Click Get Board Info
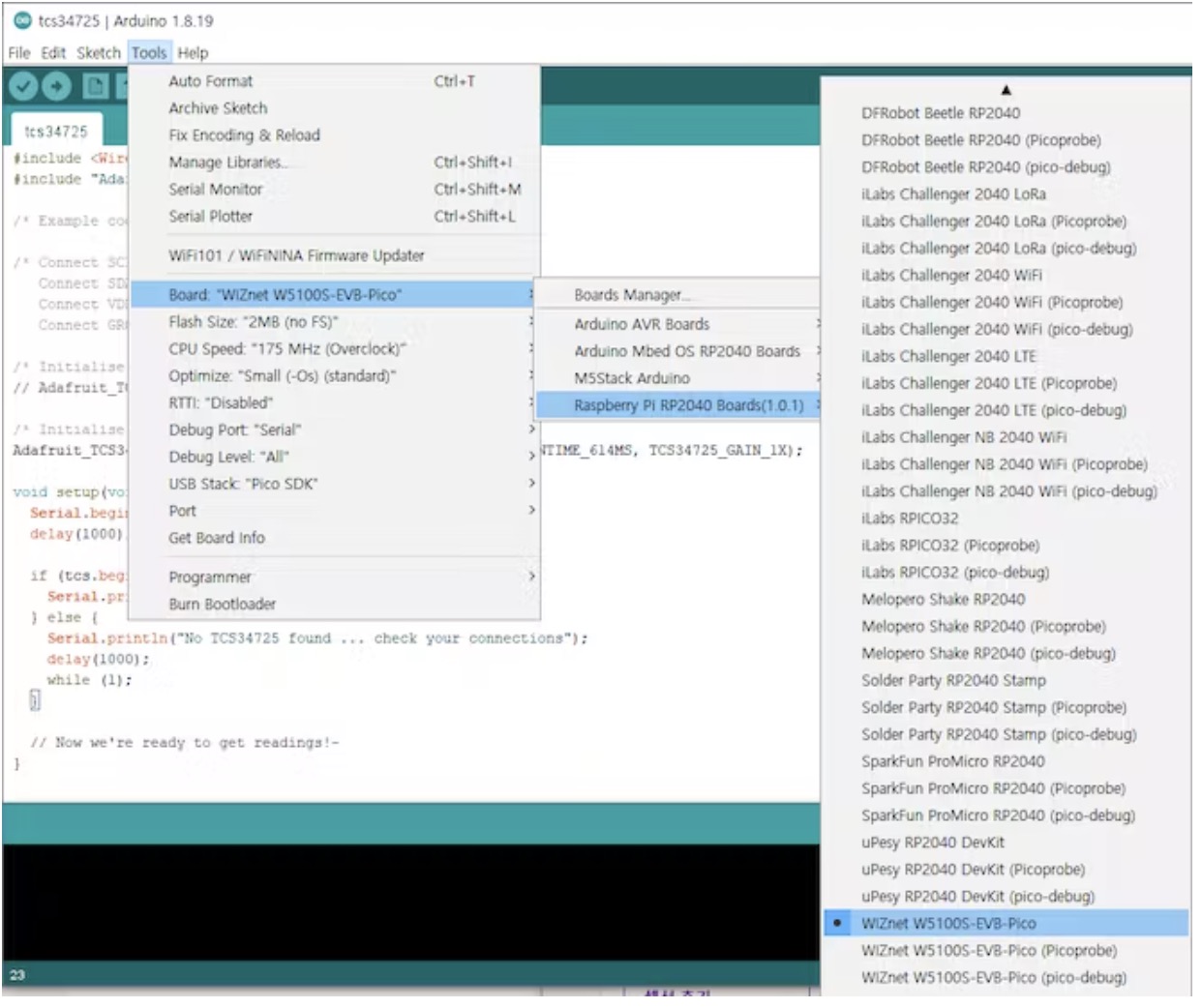 pyautogui.click(x=217, y=538)
